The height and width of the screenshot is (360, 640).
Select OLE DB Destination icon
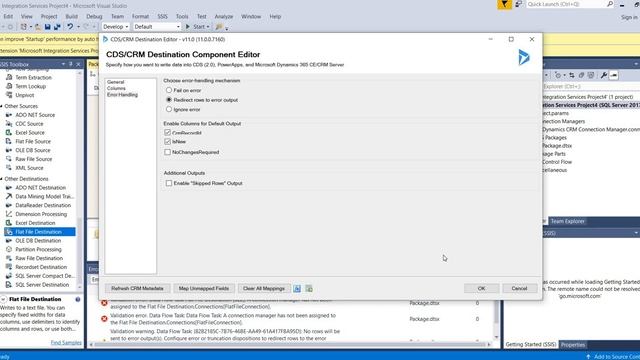pos(9,241)
